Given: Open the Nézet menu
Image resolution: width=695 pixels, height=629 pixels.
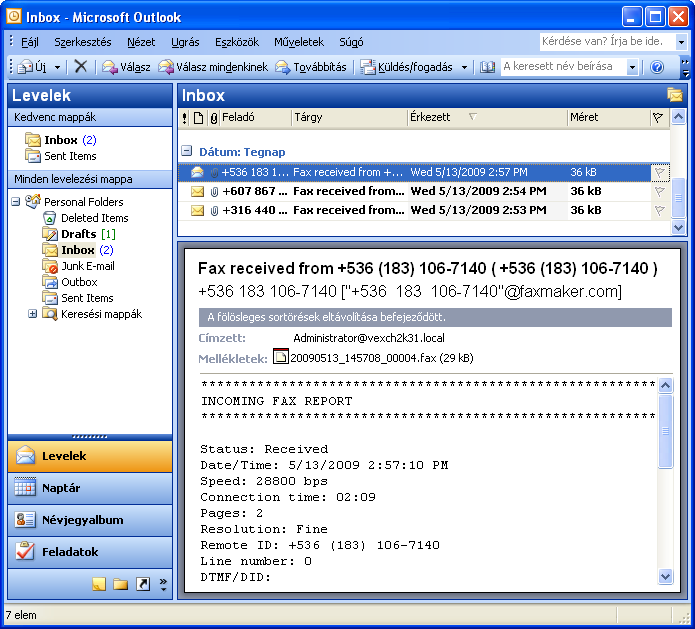Looking at the screenshot, I should (141, 42).
